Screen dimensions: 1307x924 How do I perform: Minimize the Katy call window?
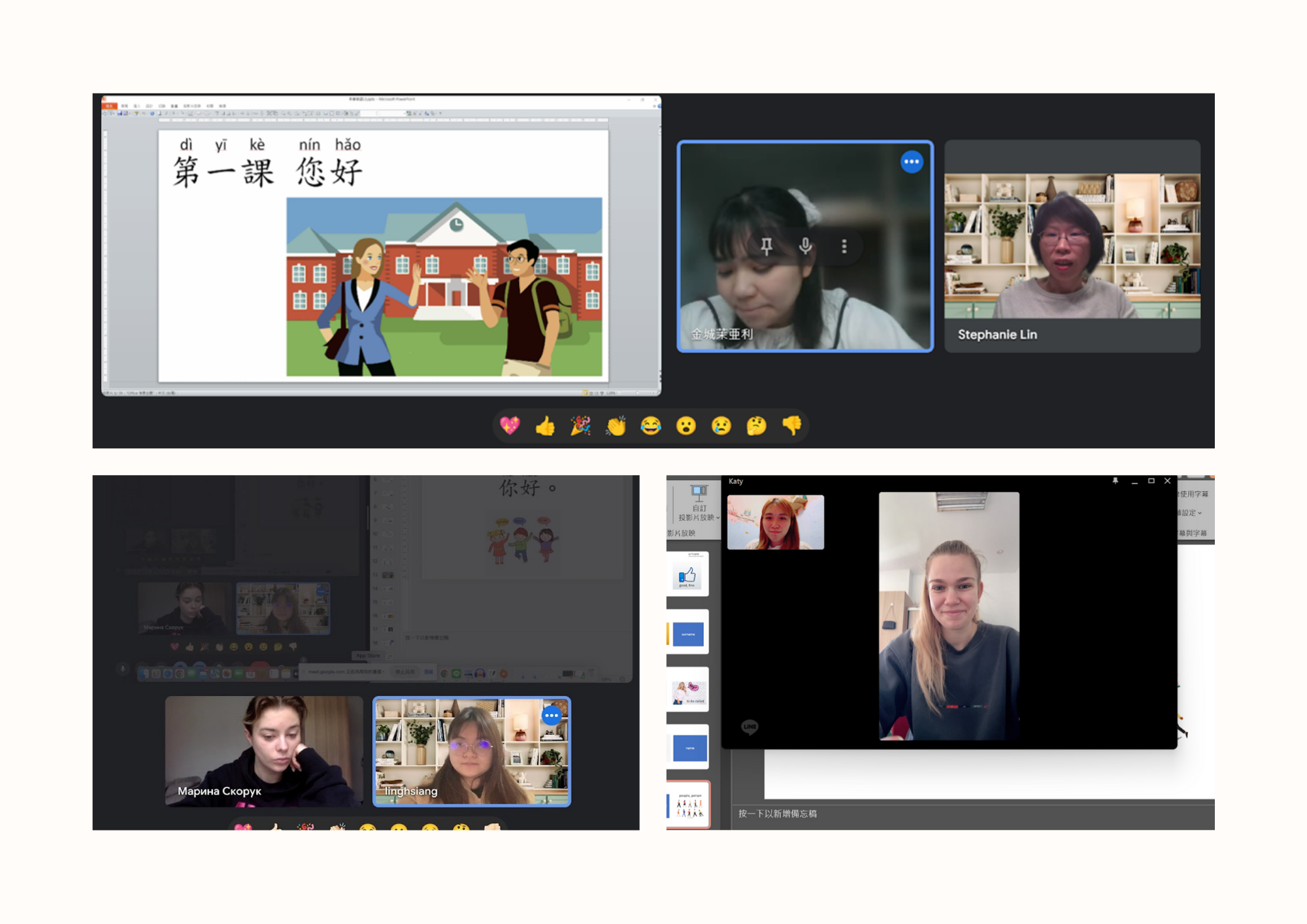coord(1134,481)
